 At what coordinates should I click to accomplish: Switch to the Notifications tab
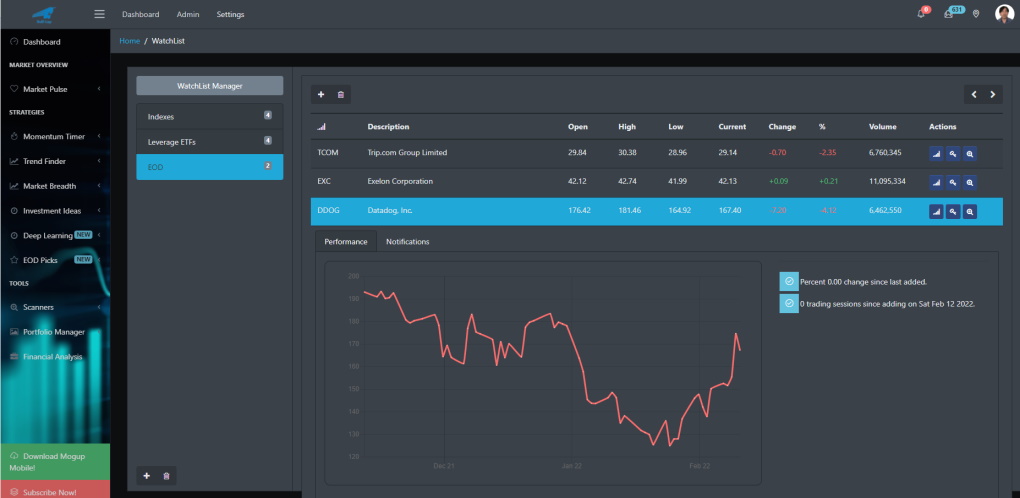(x=408, y=241)
